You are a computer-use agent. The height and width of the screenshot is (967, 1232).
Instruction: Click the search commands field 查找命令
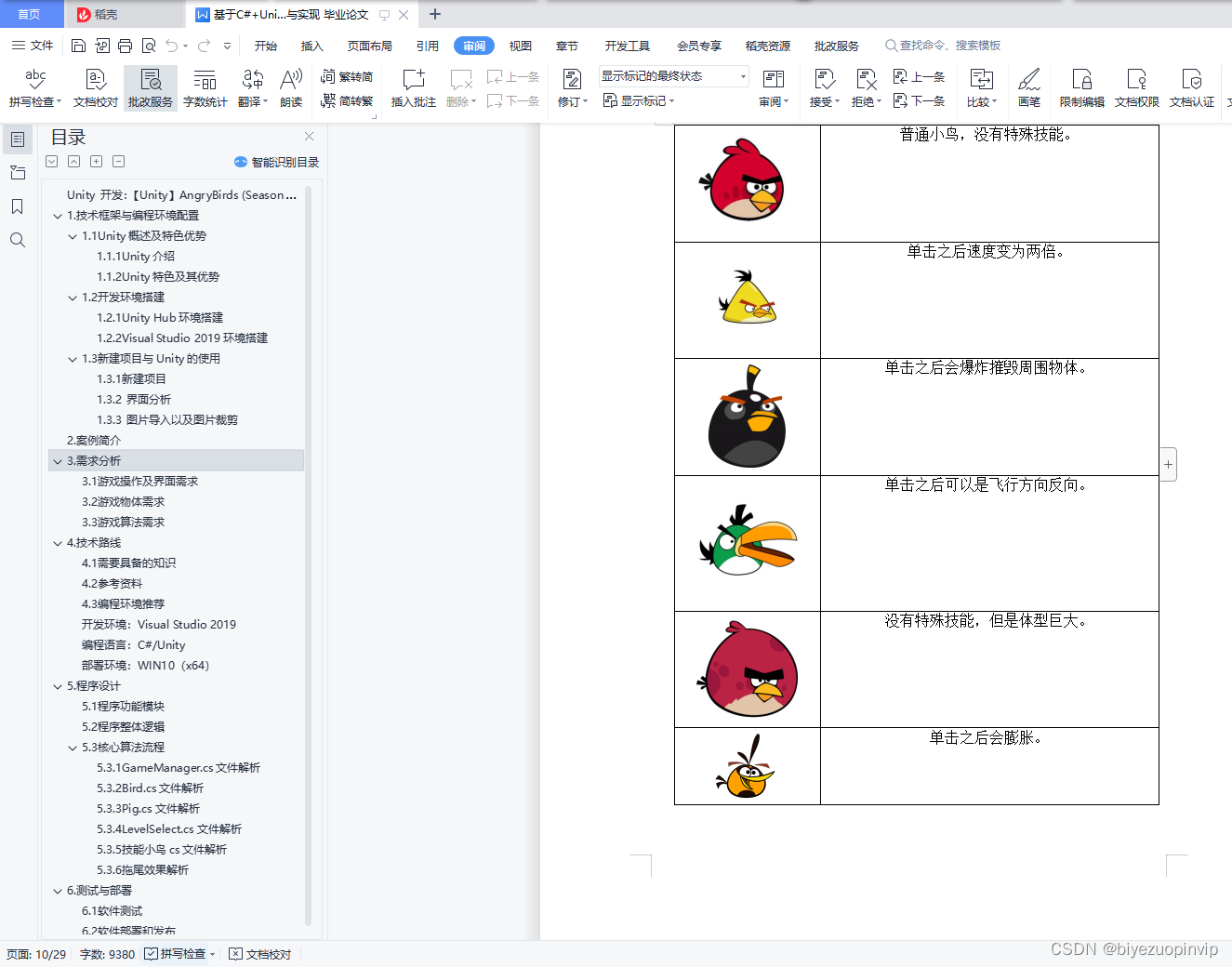click(944, 46)
